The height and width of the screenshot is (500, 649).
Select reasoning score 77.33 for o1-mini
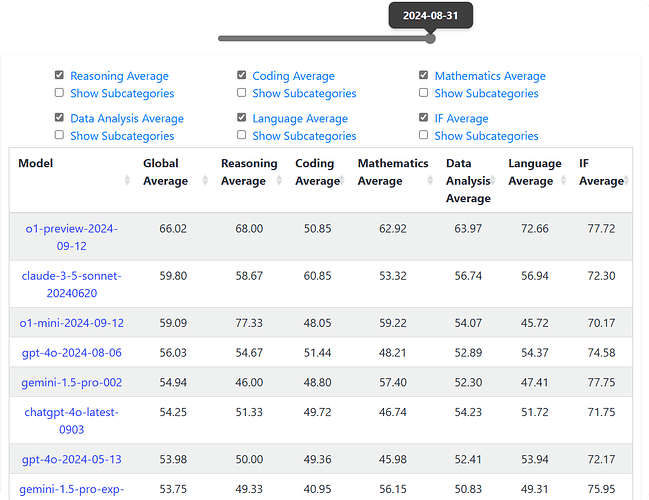tap(249, 323)
